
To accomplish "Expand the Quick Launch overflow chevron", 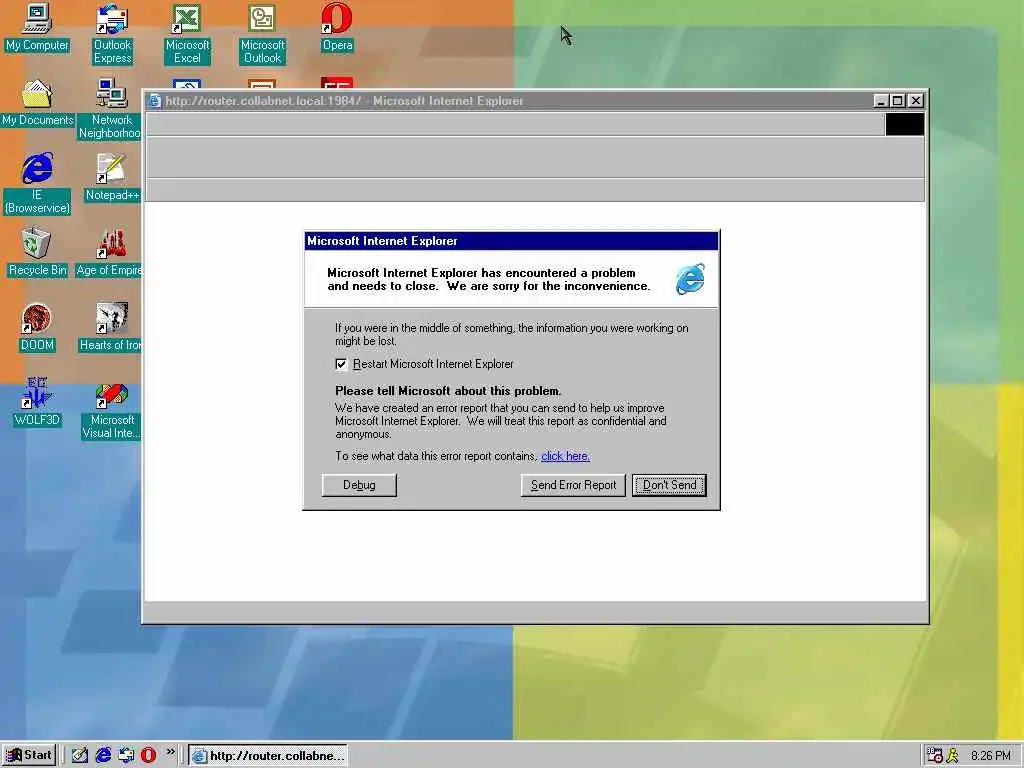I will tap(170, 752).
